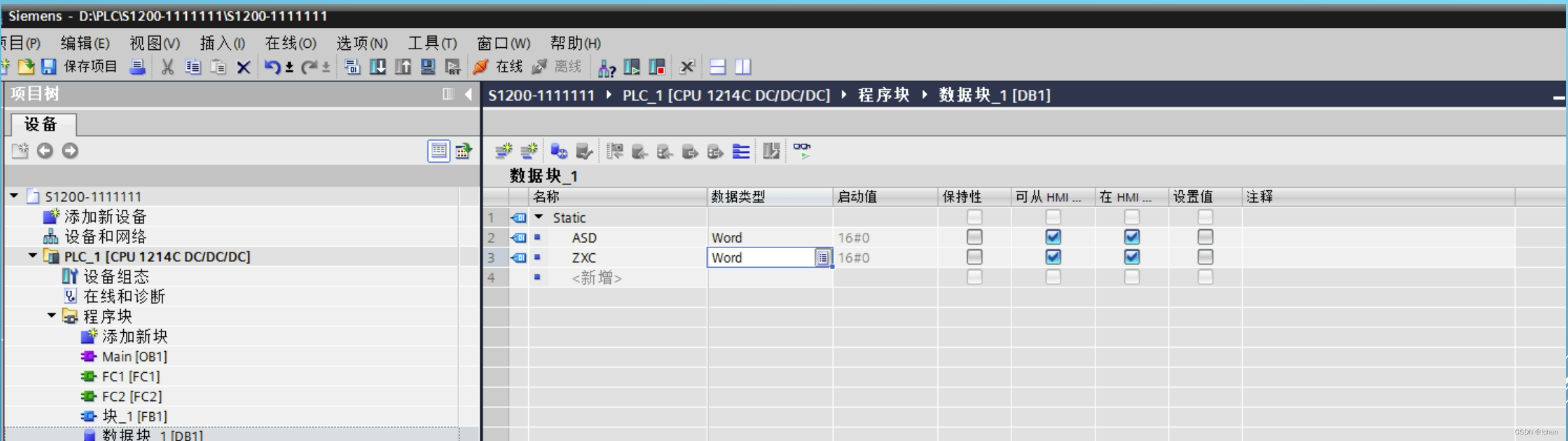Paste using the clipboard toolbar icon

tap(218, 67)
